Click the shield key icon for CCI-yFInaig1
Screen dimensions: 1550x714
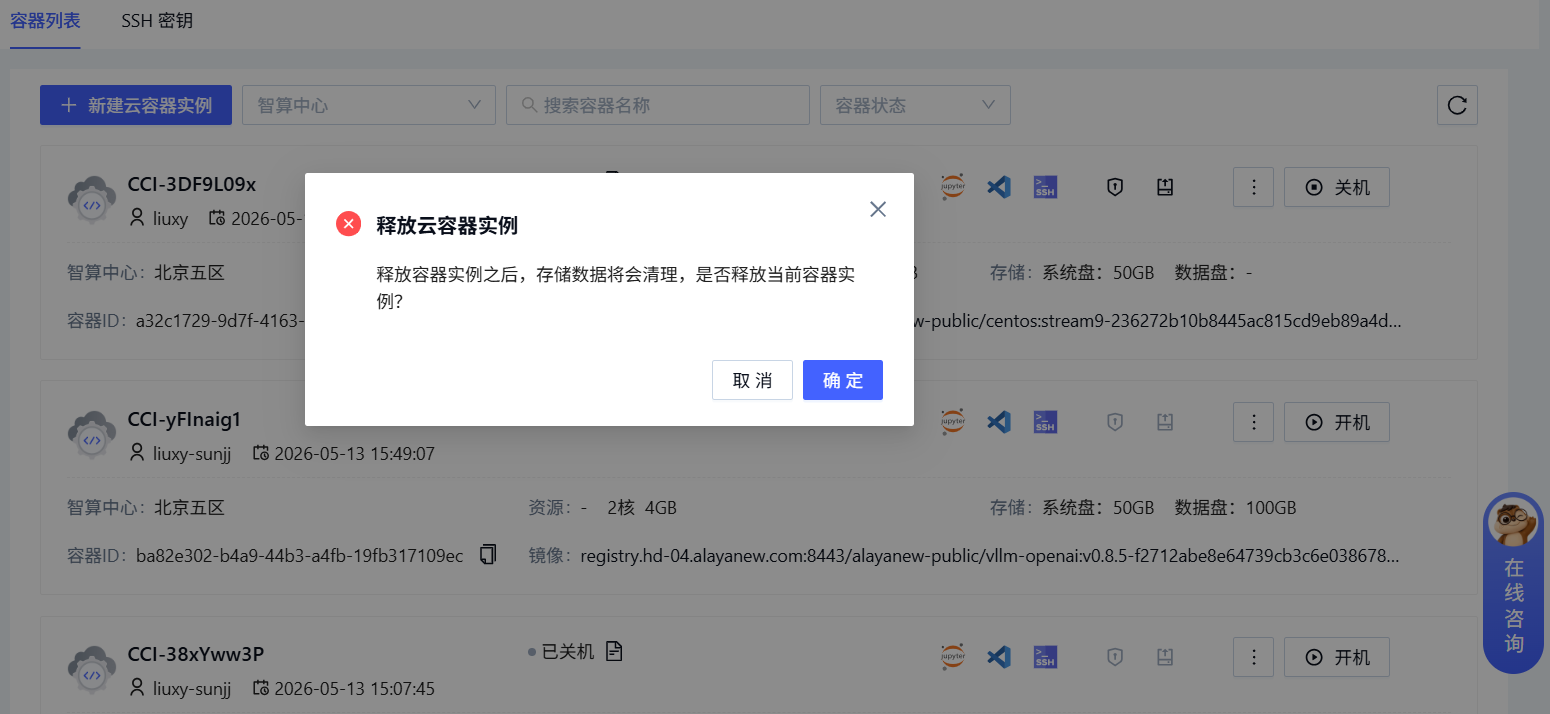pos(1115,422)
